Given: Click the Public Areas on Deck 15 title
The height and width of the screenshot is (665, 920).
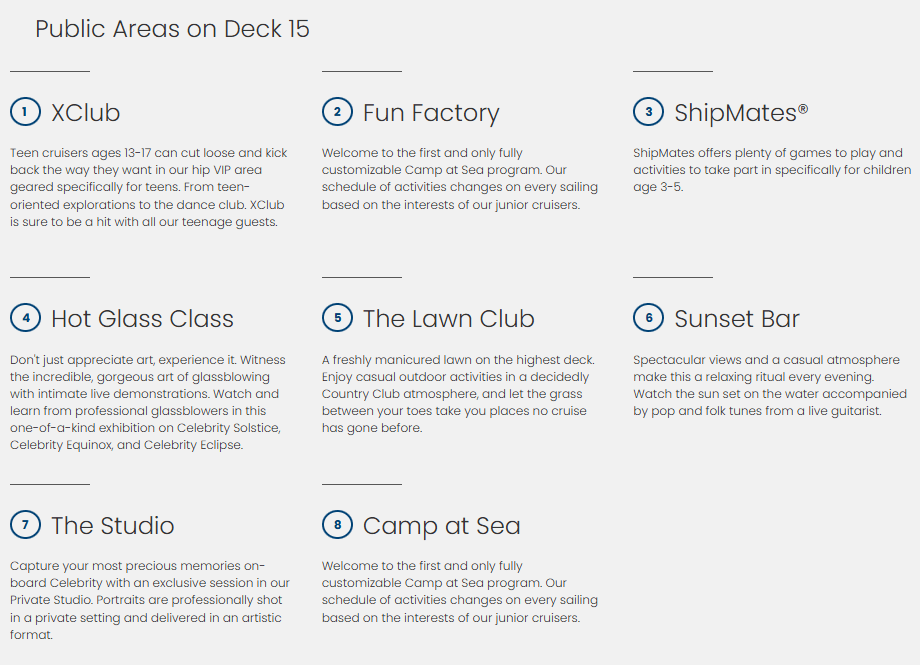Looking at the screenshot, I should tap(172, 29).
